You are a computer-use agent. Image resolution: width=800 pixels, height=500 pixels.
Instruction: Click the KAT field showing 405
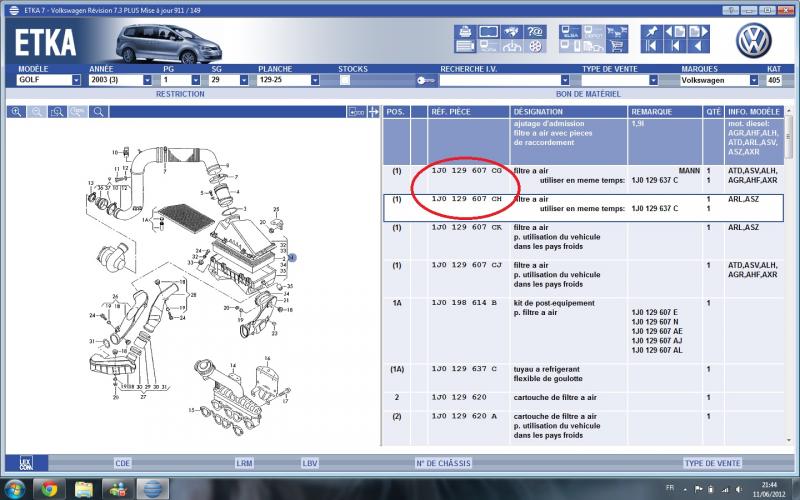pos(773,80)
